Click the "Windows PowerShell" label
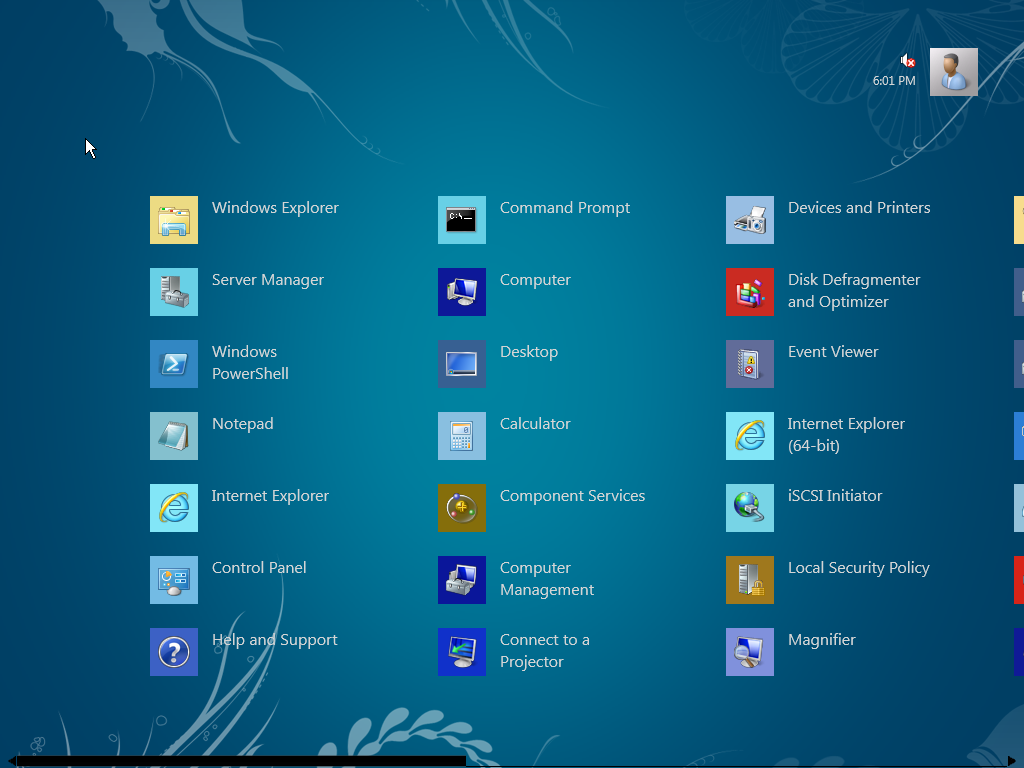 (x=250, y=362)
